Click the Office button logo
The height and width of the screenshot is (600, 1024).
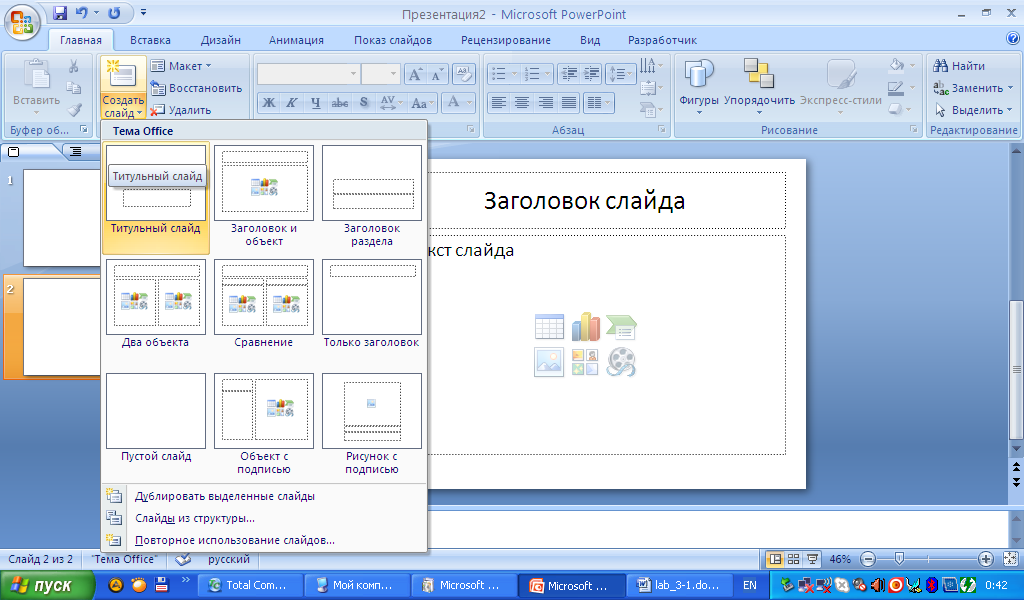coord(22,22)
